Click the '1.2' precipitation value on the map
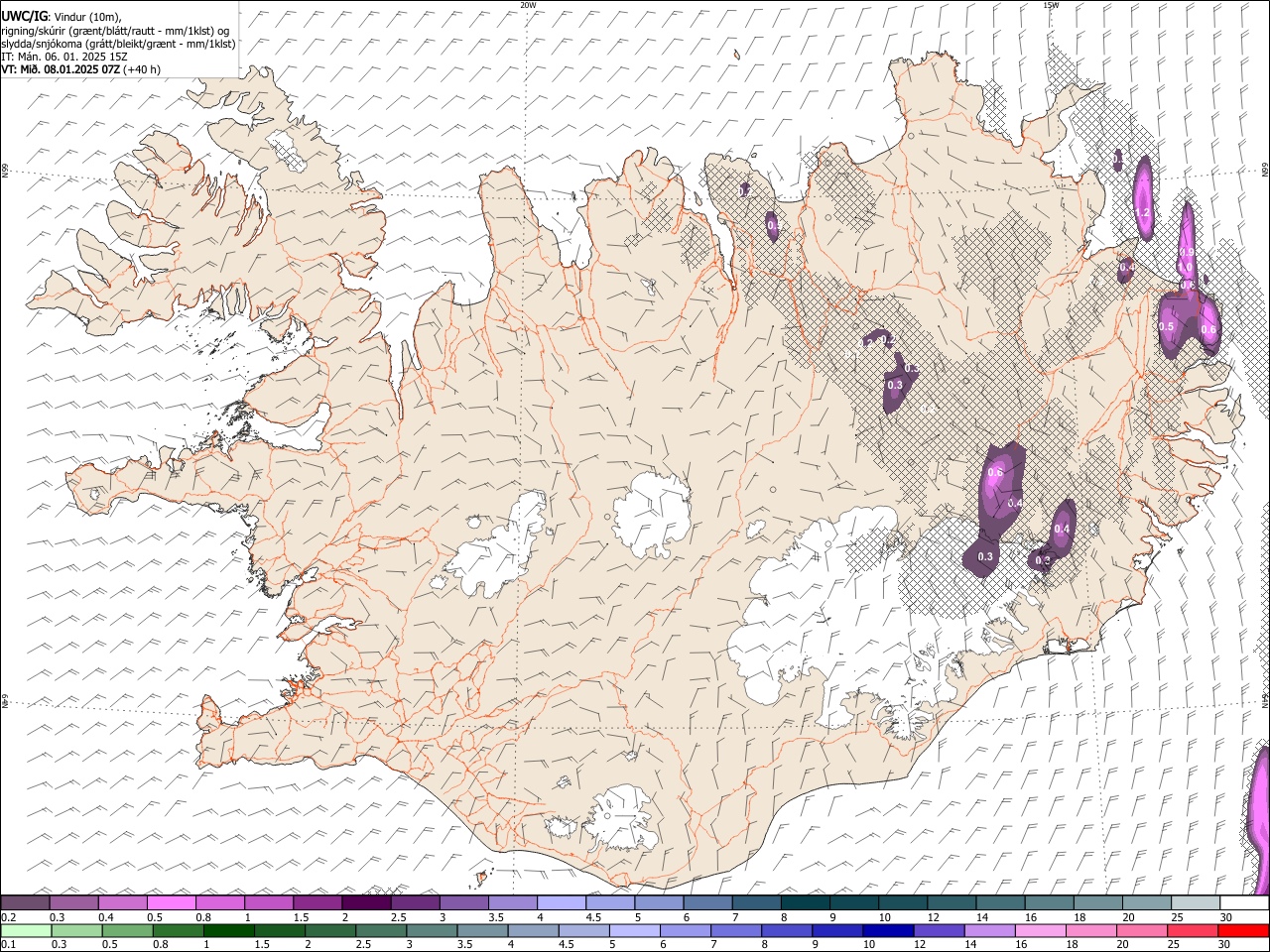1270x952 pixels. click(1142, 212)
